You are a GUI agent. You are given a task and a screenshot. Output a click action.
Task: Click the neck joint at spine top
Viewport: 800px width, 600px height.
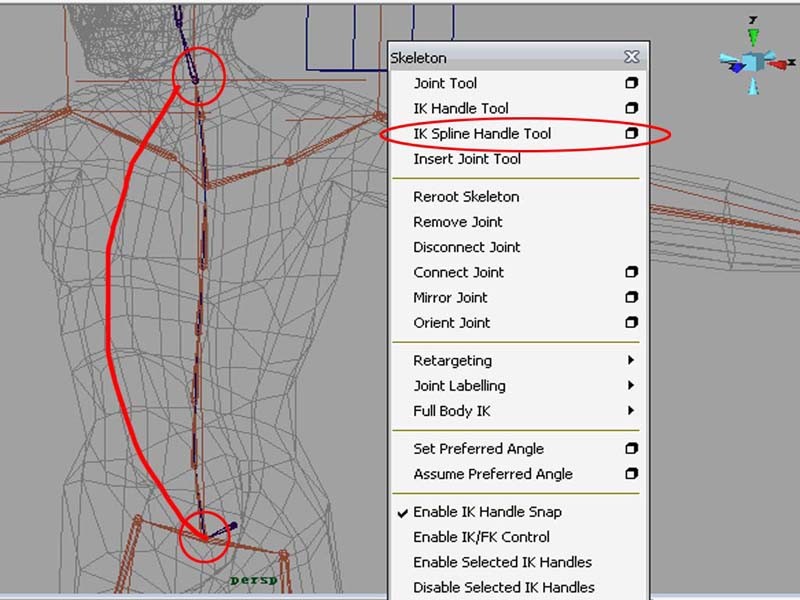[195, 80]
